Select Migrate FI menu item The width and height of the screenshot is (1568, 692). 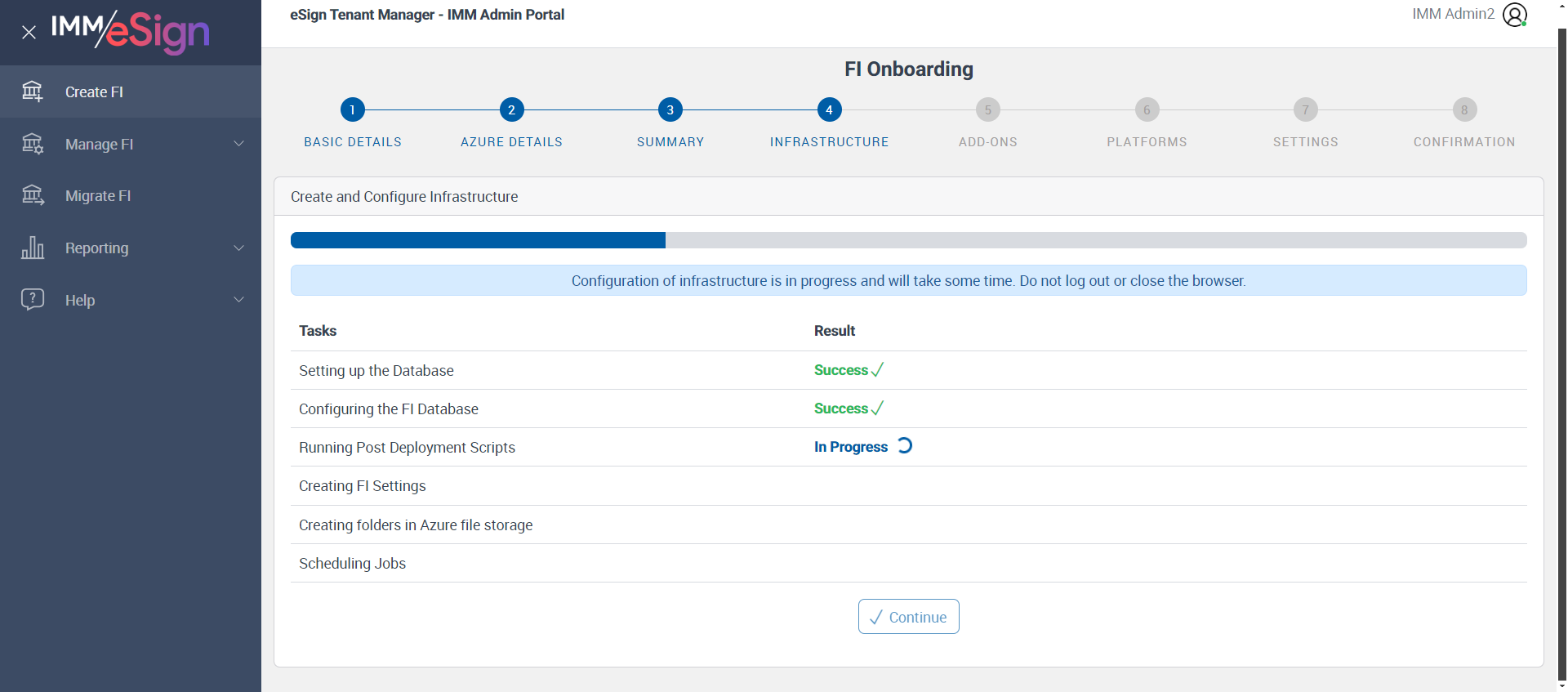[131, 196]
